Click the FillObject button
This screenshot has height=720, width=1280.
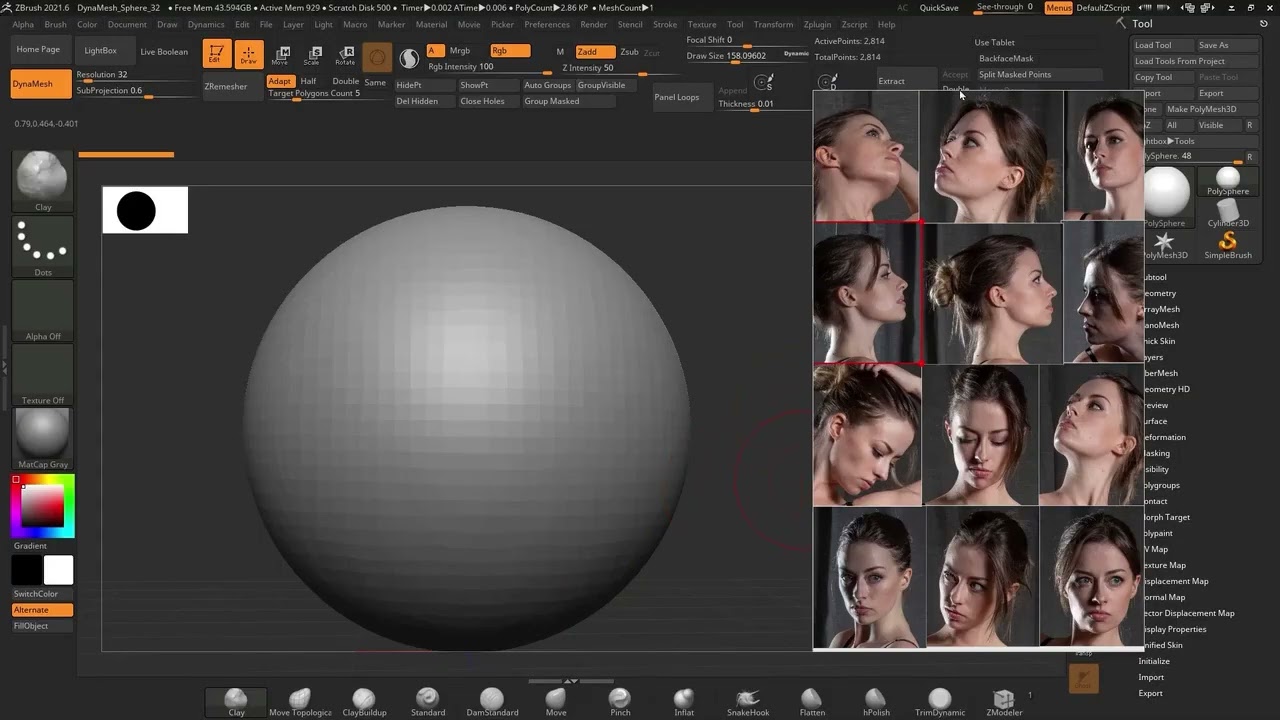(x=42, y=626)
